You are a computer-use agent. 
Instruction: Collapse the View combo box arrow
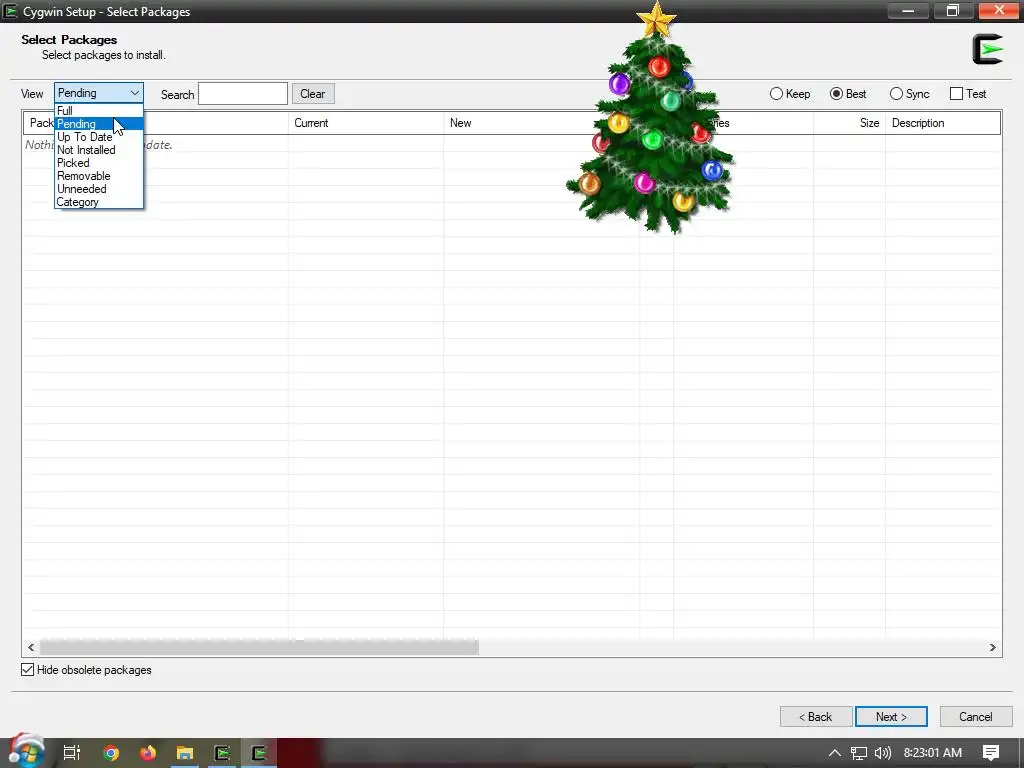(x=135, y=93)
